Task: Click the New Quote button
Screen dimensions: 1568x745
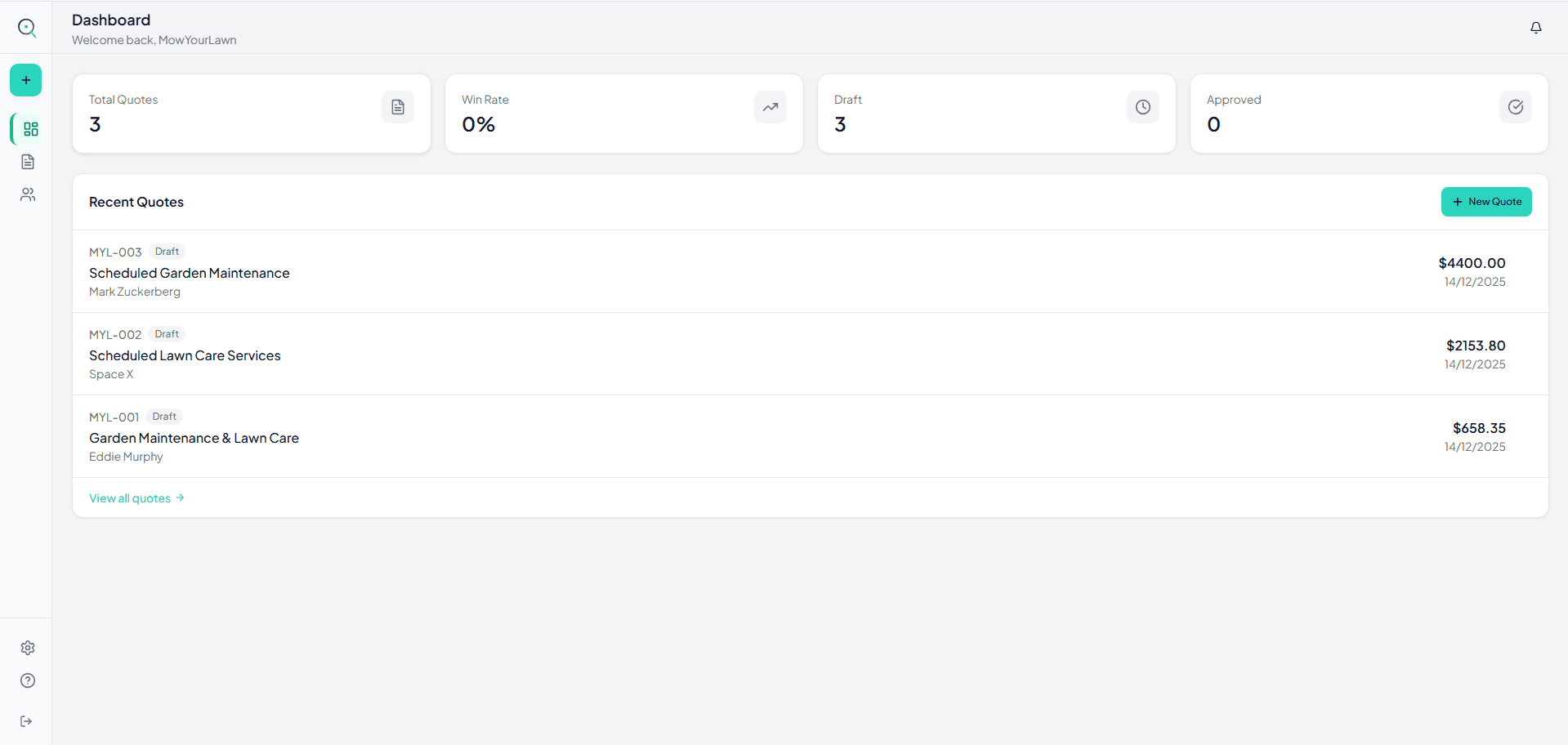Action: (x=1486, y=202)
